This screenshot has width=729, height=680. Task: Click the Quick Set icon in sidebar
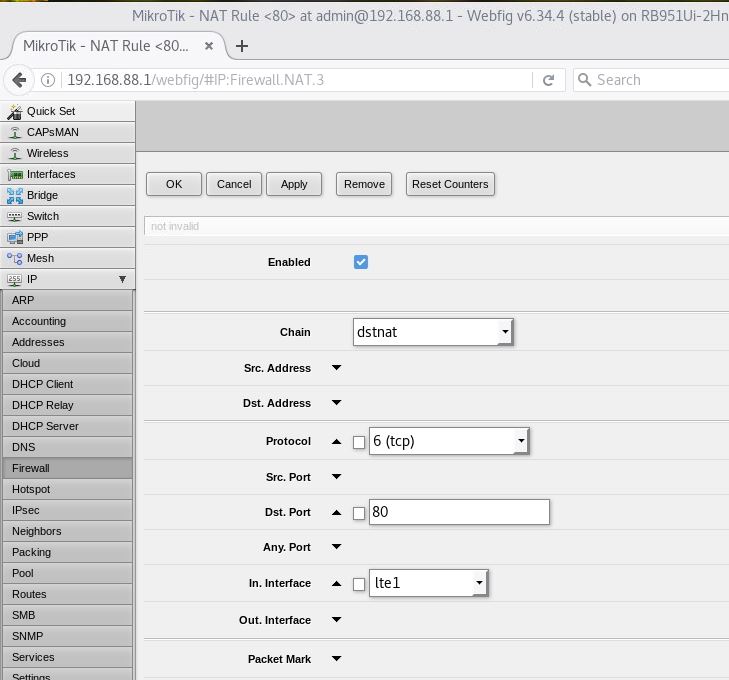coord(14,112)
